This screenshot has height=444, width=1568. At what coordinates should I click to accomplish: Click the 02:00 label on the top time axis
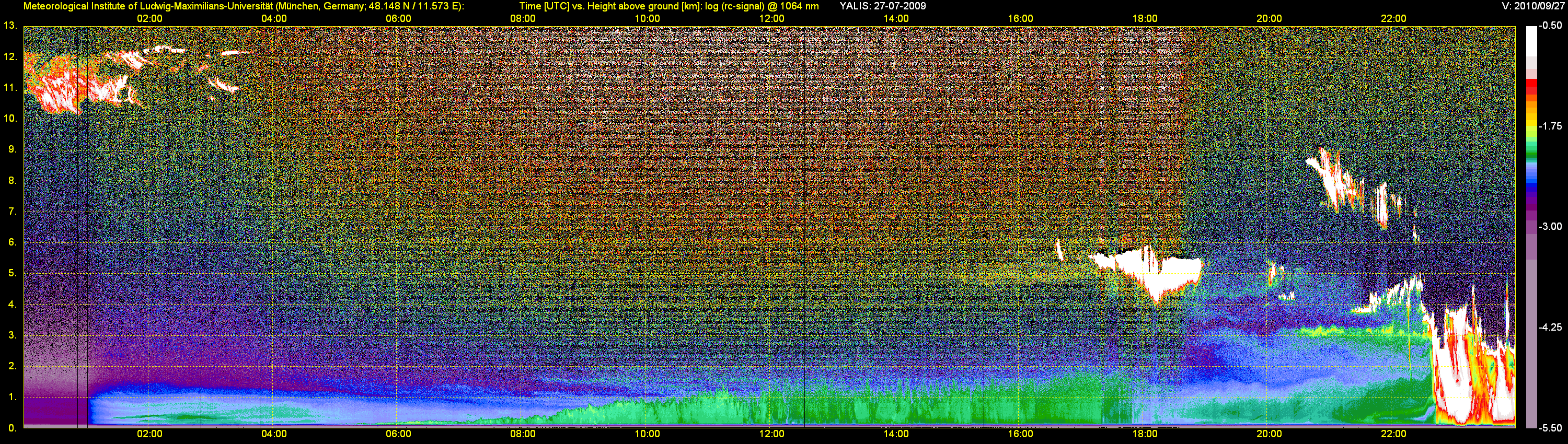149,19
